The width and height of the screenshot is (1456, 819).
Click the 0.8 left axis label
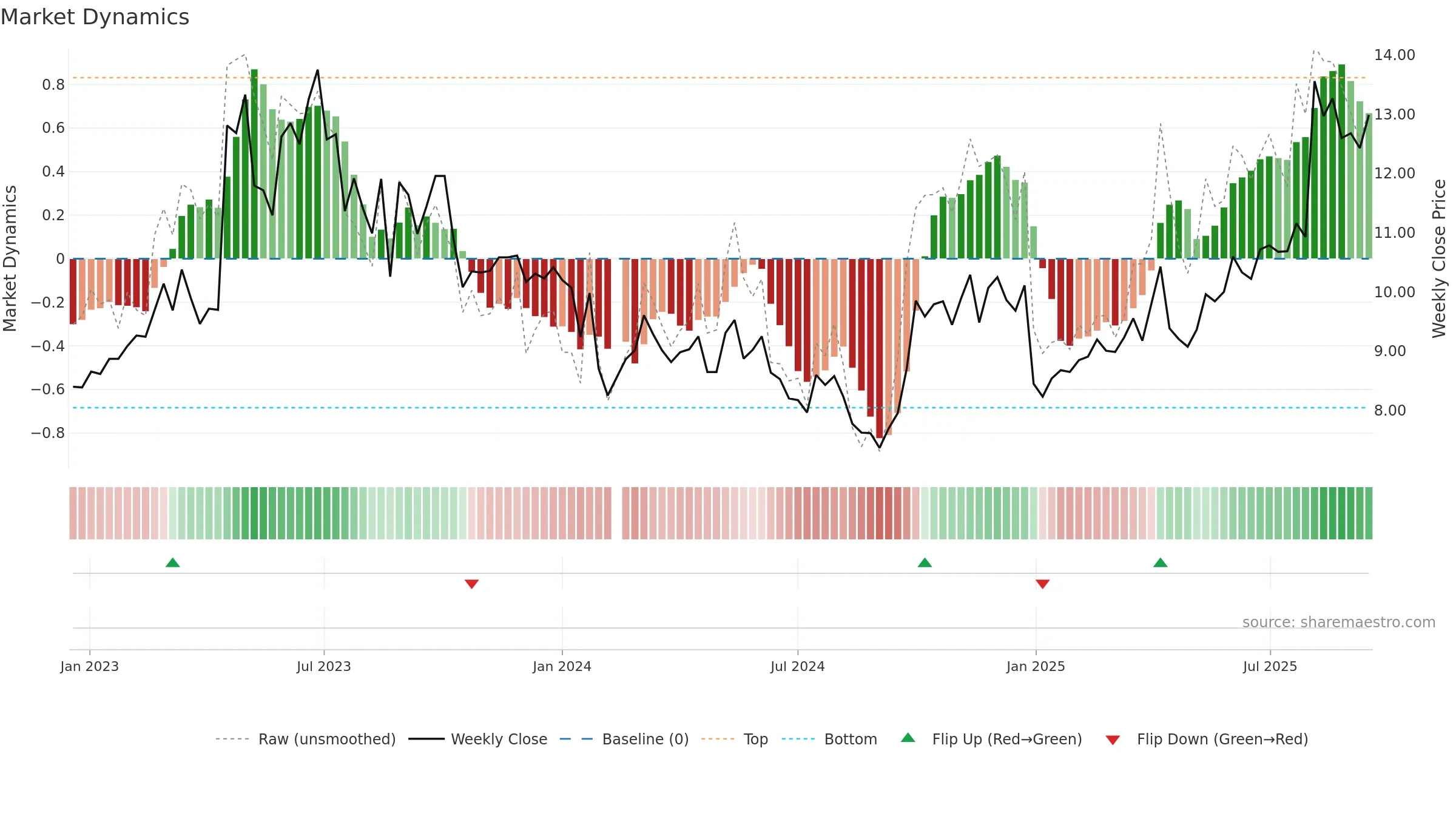(53, 84)
